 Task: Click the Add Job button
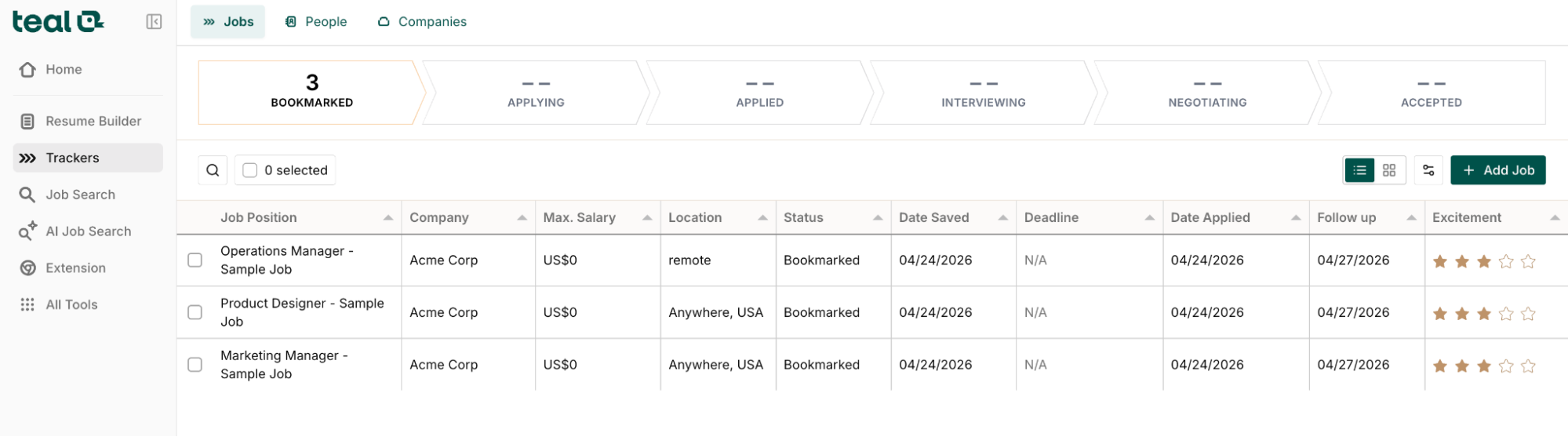tap(1497, 170)
